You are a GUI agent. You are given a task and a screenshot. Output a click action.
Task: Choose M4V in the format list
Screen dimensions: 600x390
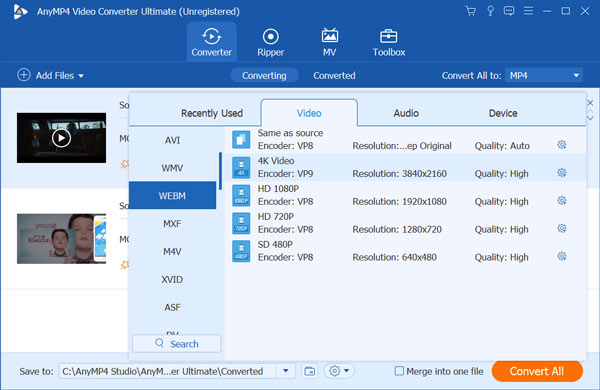point(172,251)
